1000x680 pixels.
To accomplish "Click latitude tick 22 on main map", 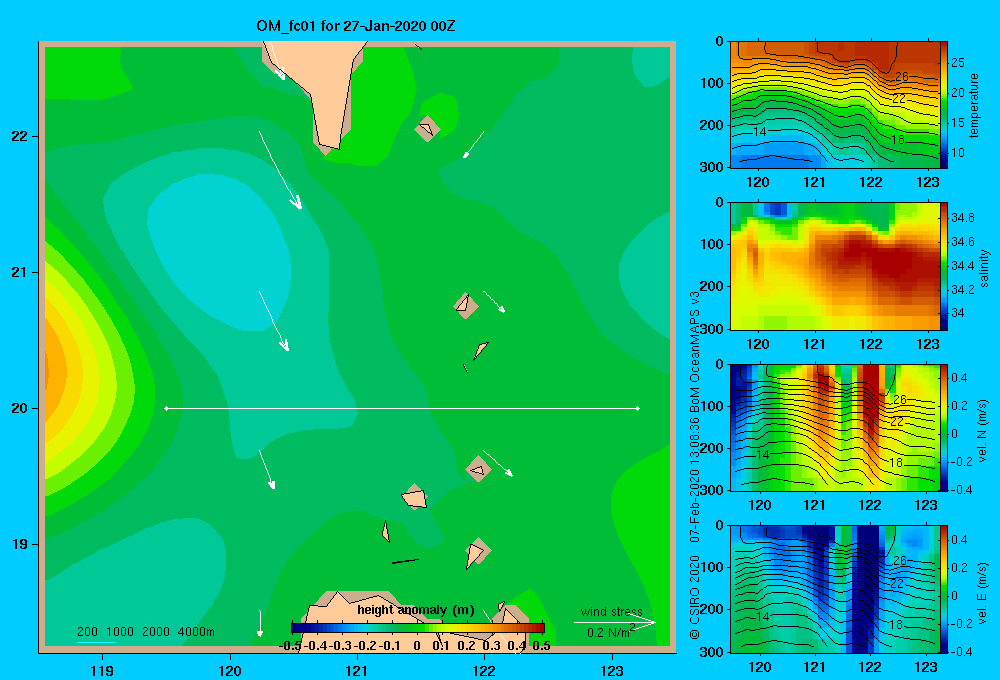I will [x=20, y=136].
